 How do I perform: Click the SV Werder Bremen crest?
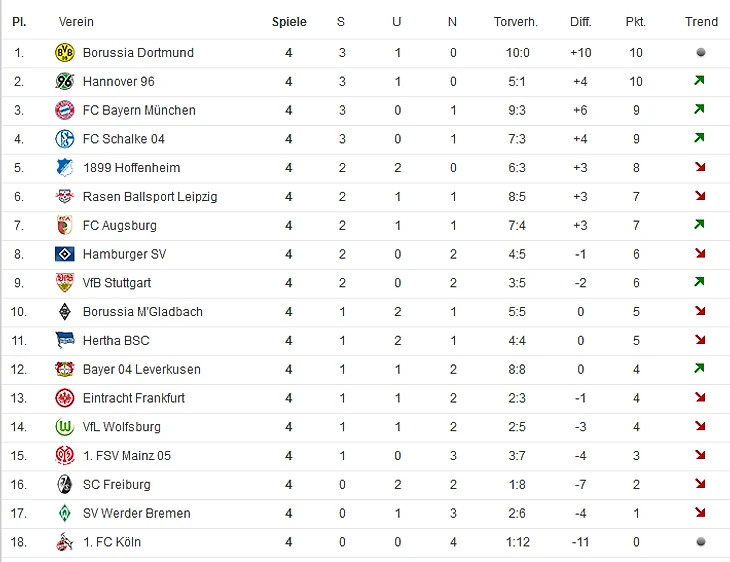(x=65, y=513)
